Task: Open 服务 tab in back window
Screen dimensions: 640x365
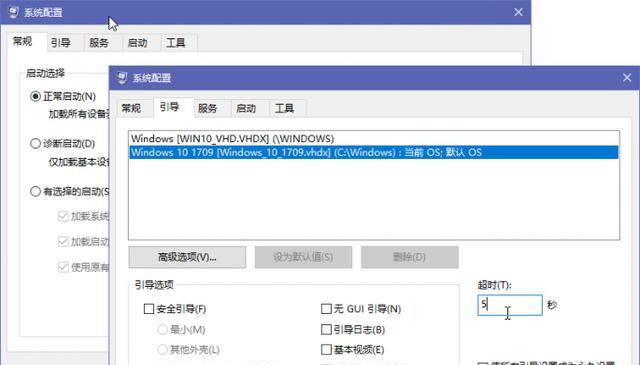Action: [99, 43]
